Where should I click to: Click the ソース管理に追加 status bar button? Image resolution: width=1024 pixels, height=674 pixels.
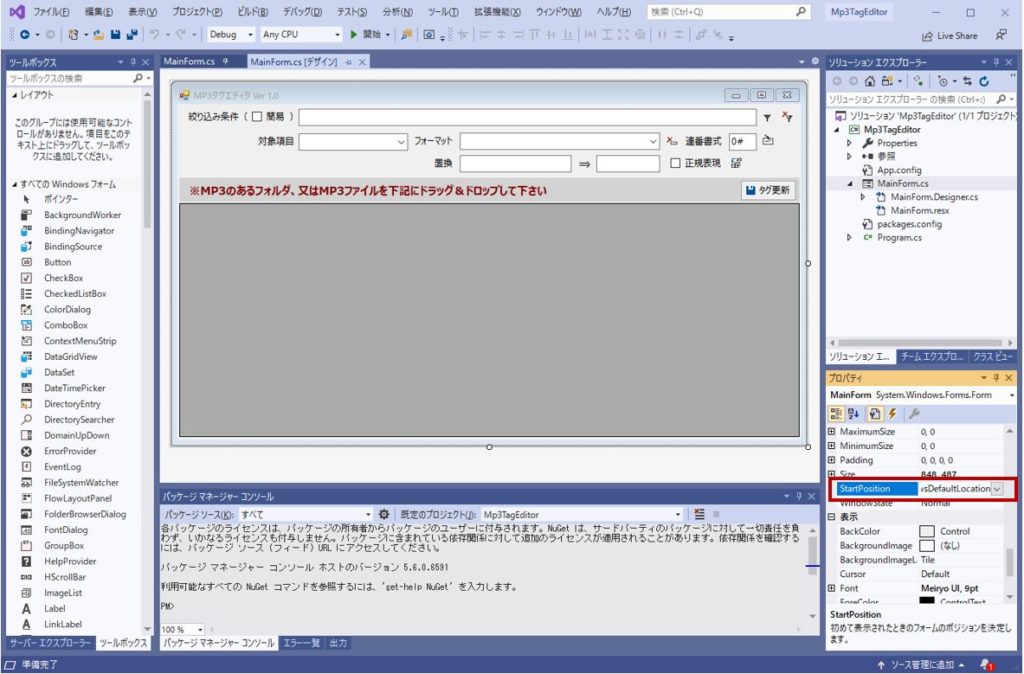(921, 665)
